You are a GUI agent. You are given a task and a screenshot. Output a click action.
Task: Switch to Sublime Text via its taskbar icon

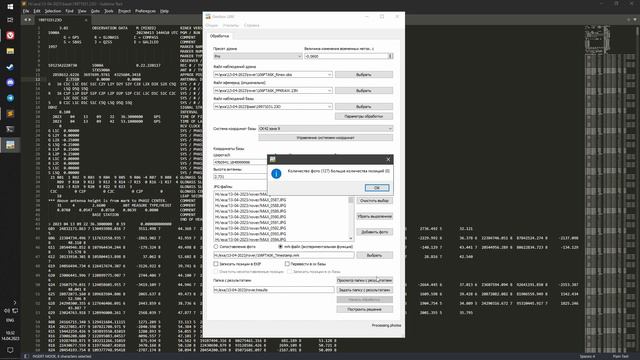[10, 114]
